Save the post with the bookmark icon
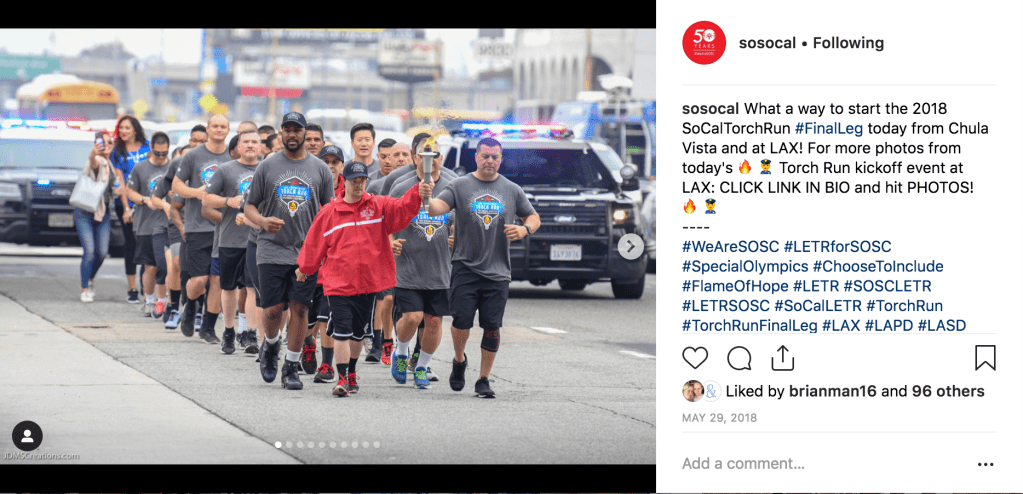The height and width of the screenshot is (494, 1023). tap(985, 358)
